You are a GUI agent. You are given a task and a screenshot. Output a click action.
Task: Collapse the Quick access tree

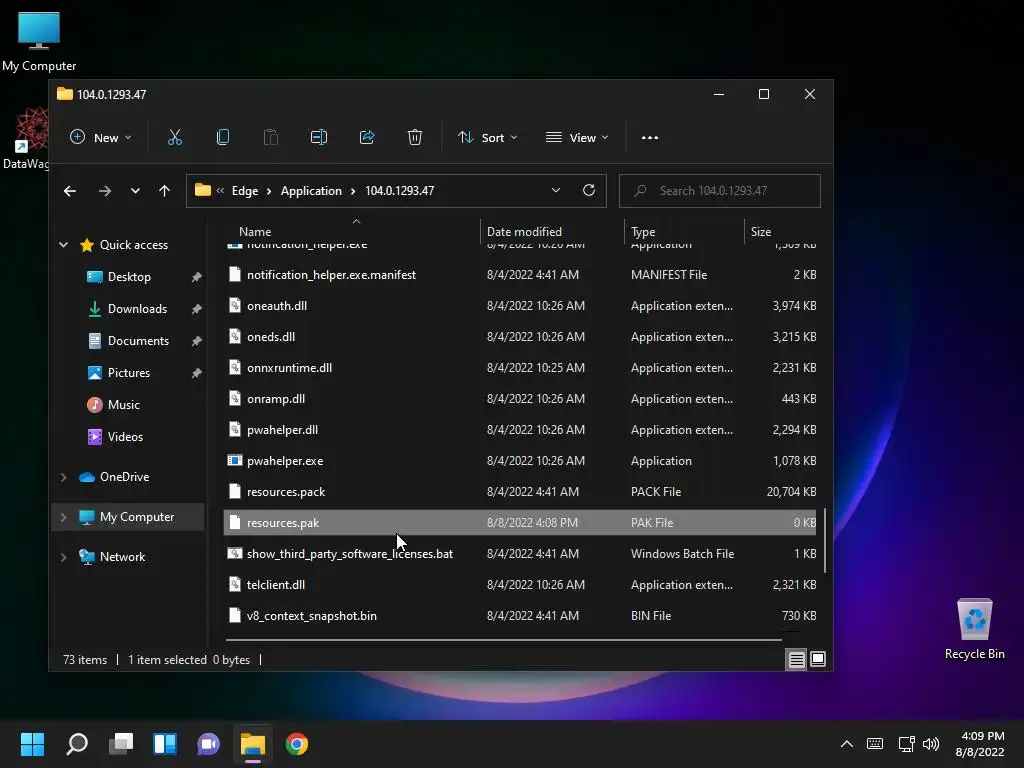[63, 245]
